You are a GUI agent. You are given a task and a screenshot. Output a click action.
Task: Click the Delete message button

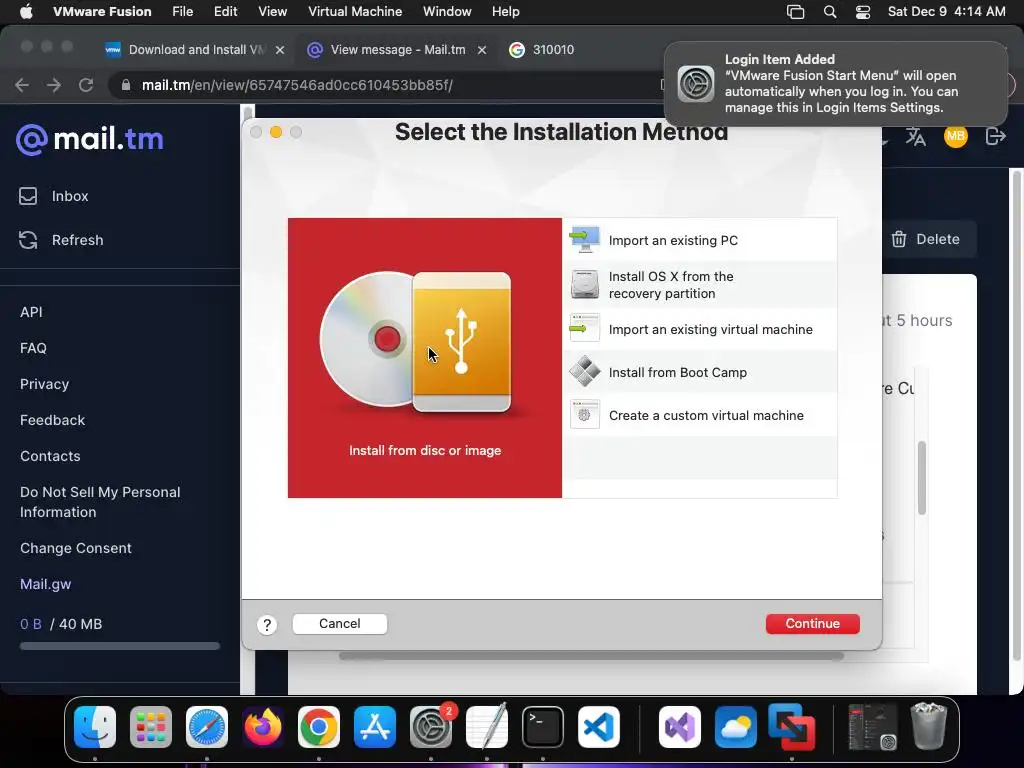[x=926, y=239]
